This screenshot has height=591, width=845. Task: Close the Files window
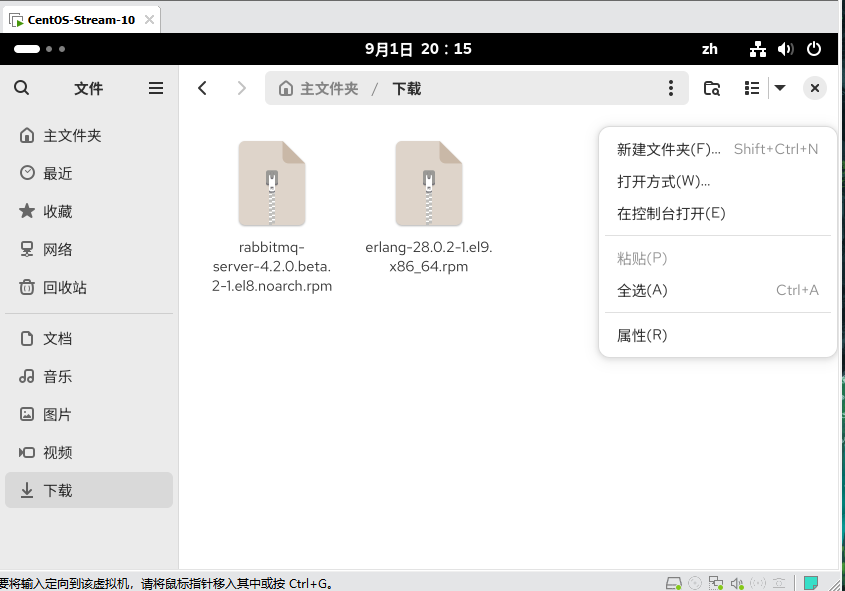pos(814,88)
